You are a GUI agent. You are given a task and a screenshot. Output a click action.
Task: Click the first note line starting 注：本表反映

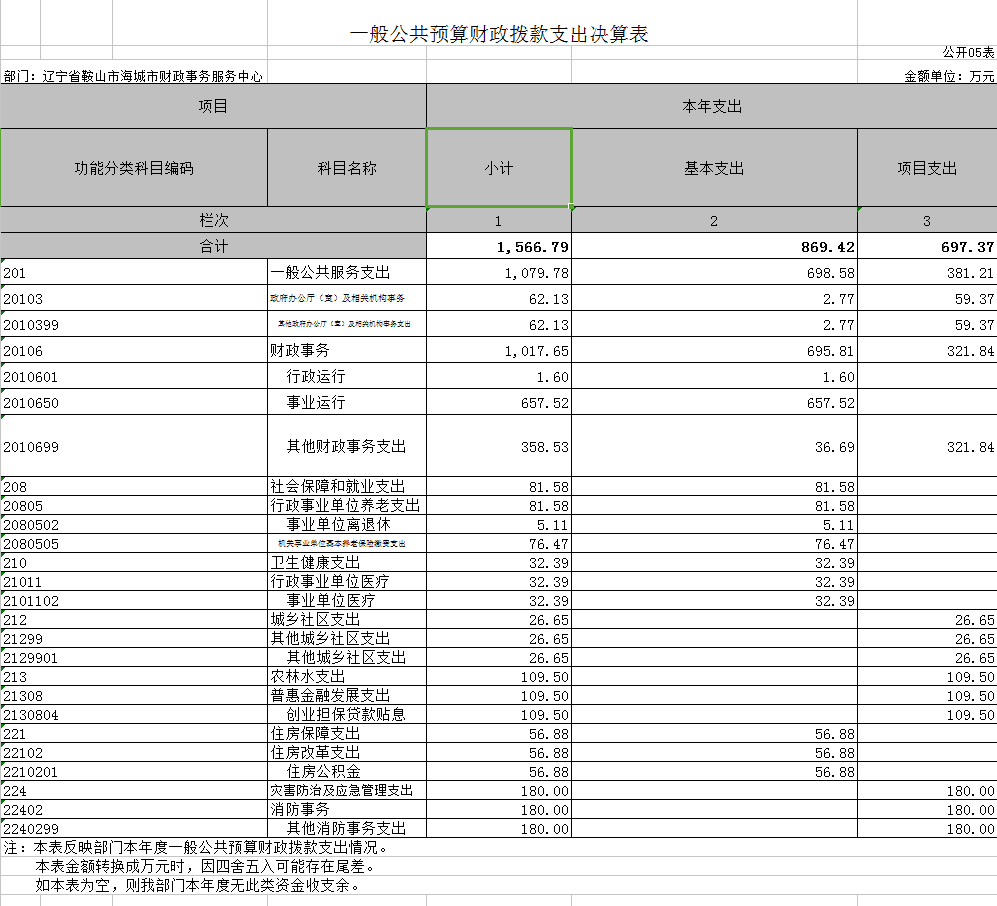[x=196, y=848]
